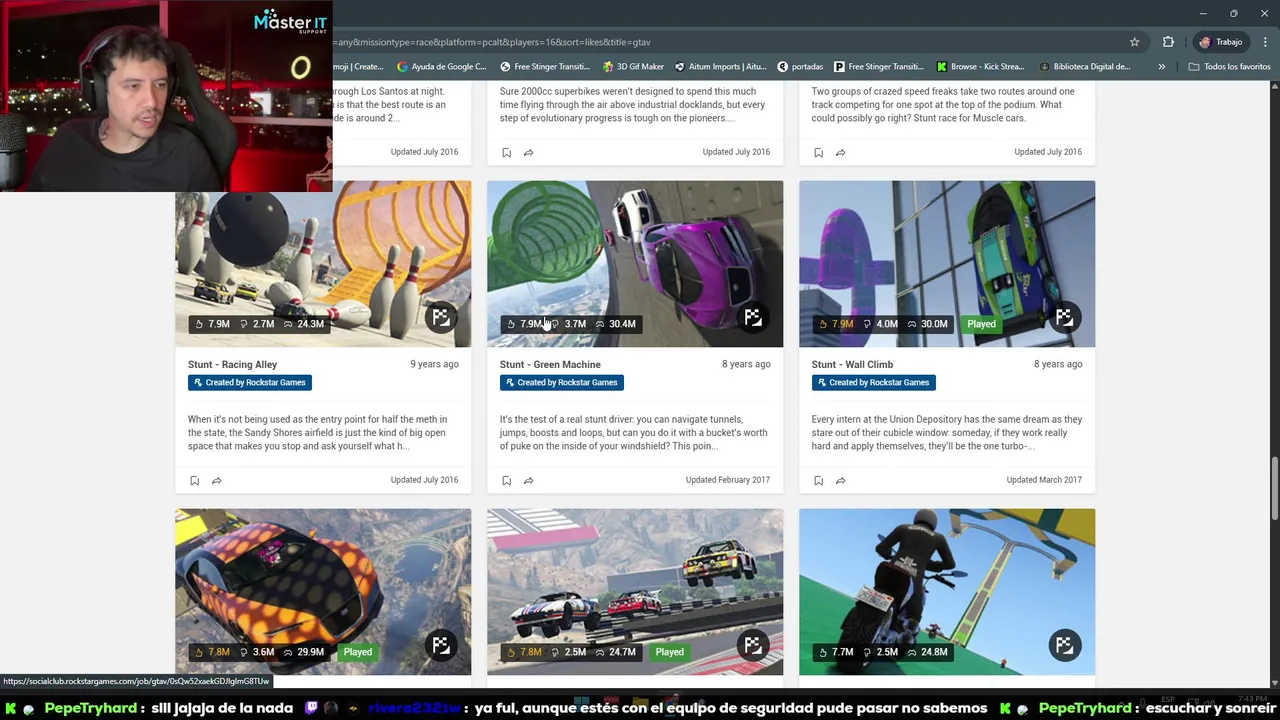Click race flag icon on Wall Climb thumbnail

click(x=1065, y=317)
